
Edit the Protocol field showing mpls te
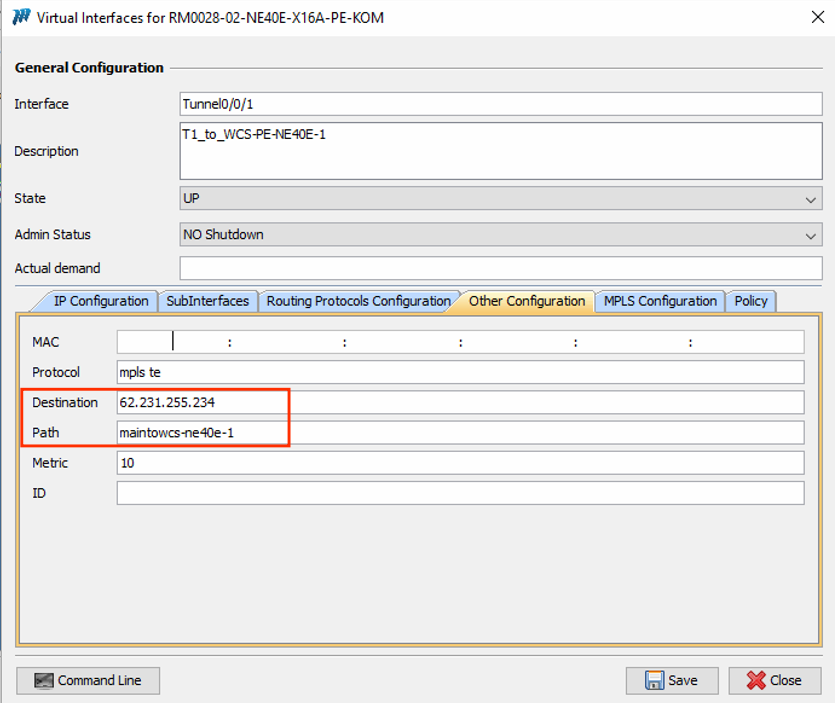pos(460,372)
